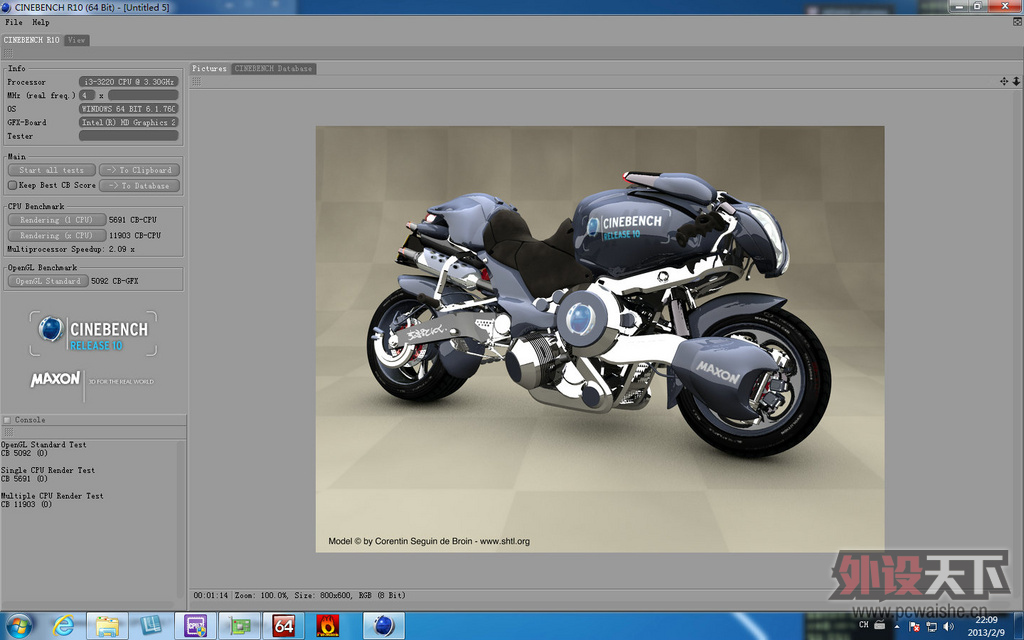Image resolution: width=1024 pixels, height=640 pixels.
Task: Click the 5691 CB-CPU score
Action: click(x=133, y=220)
